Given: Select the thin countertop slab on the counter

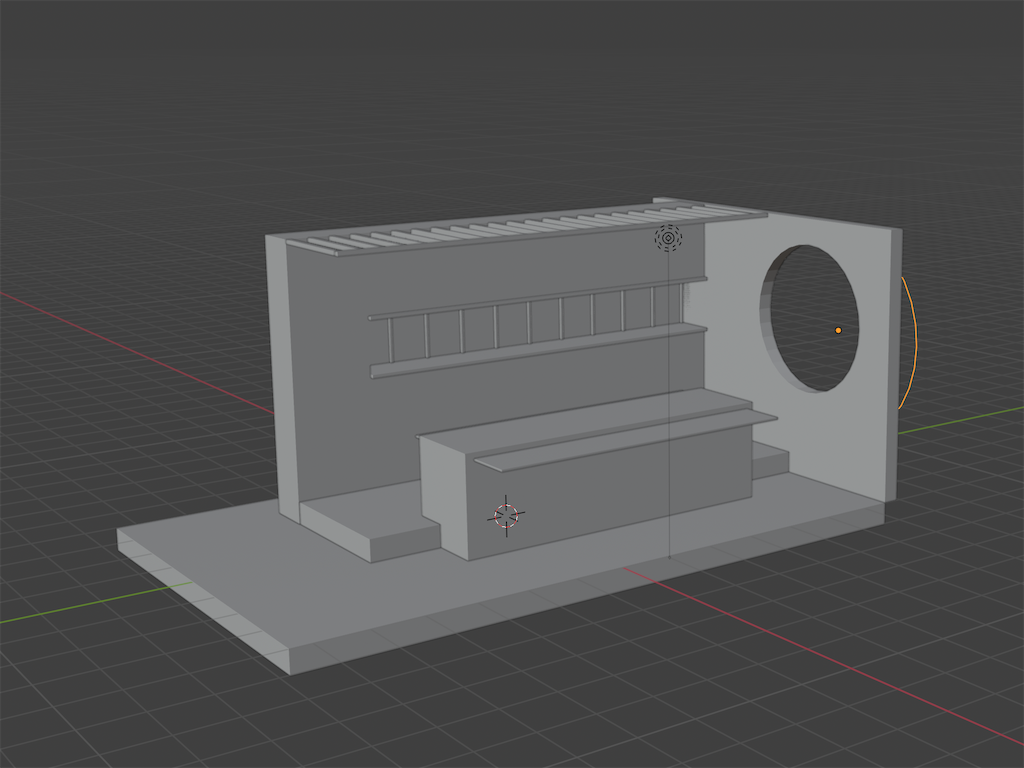Looking at the screenshot, I should [x=626, y=440].
